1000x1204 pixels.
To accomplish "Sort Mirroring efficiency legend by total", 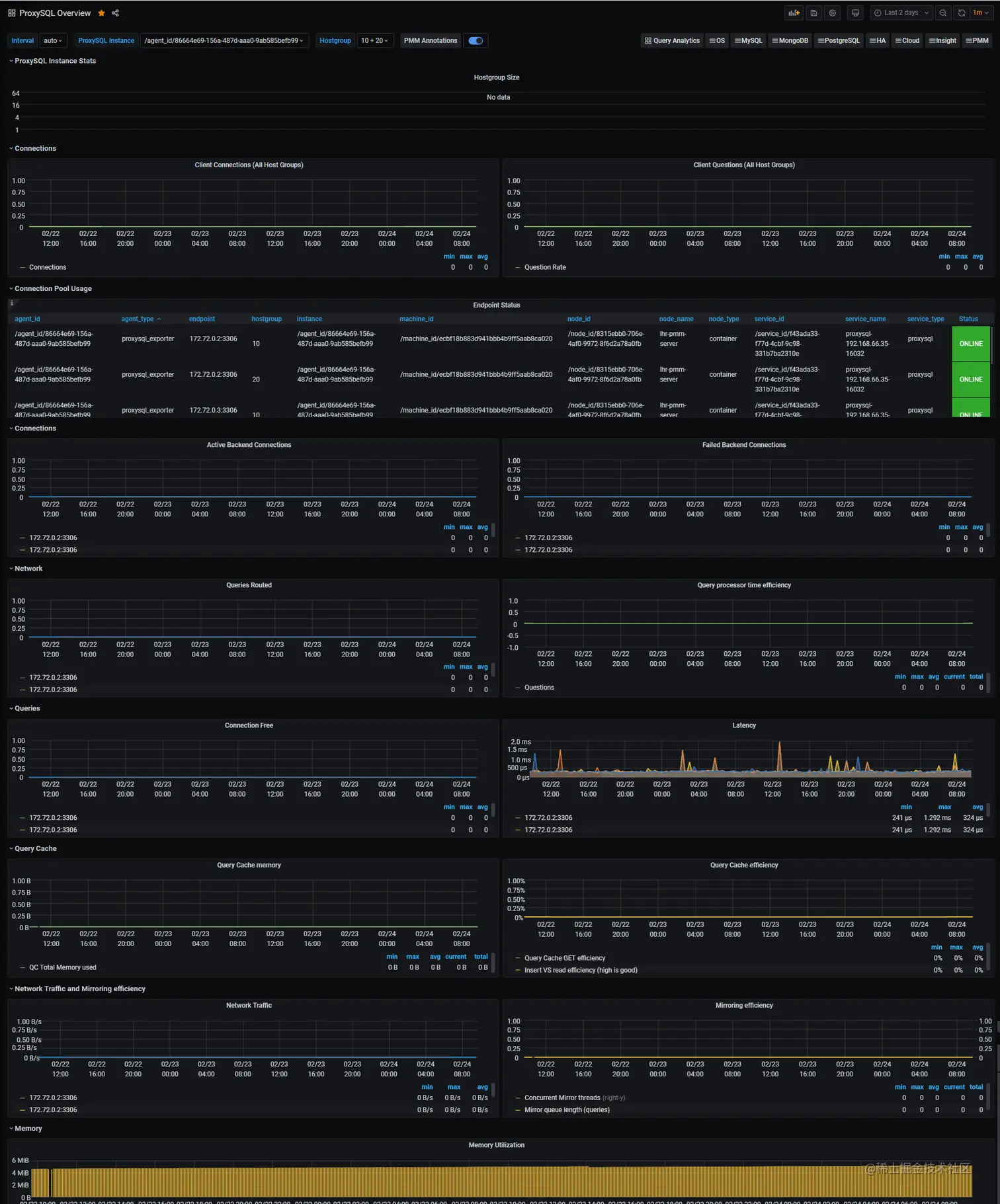I will [976, 1087].
